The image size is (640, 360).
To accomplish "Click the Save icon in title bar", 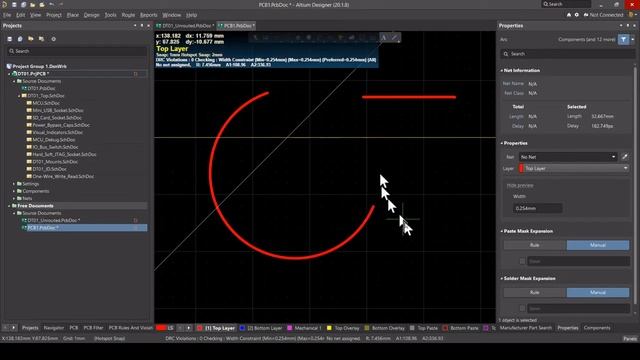I will [14, 4].
